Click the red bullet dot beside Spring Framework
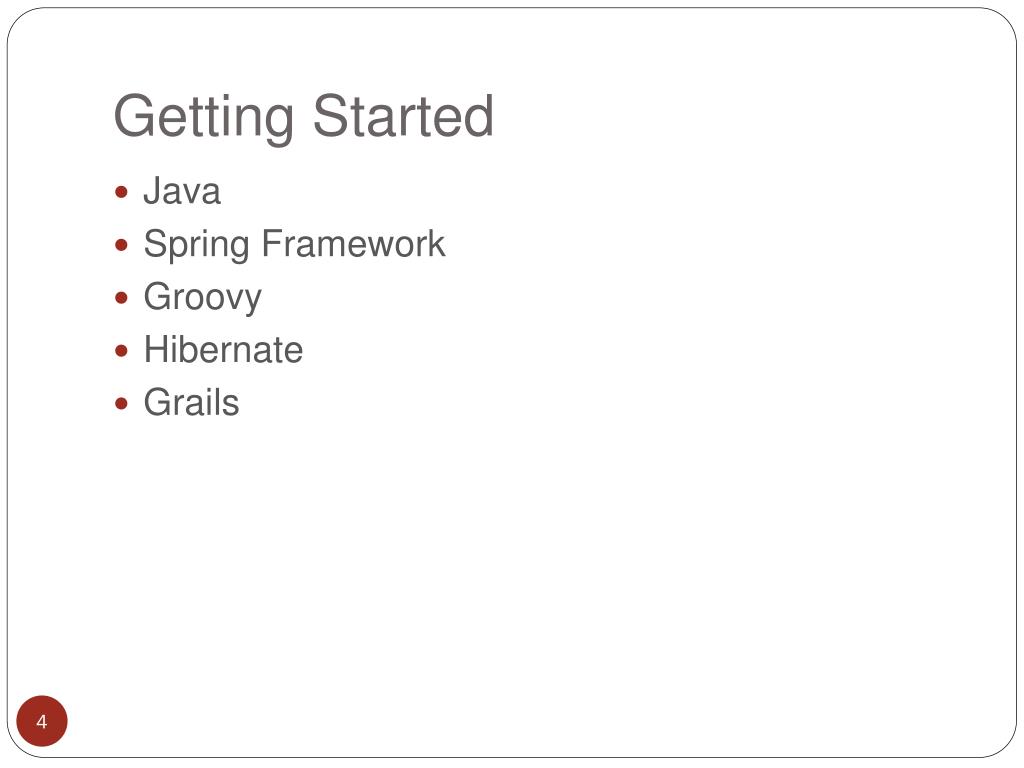Screen dimensions: 1024x768 point(121,245)
